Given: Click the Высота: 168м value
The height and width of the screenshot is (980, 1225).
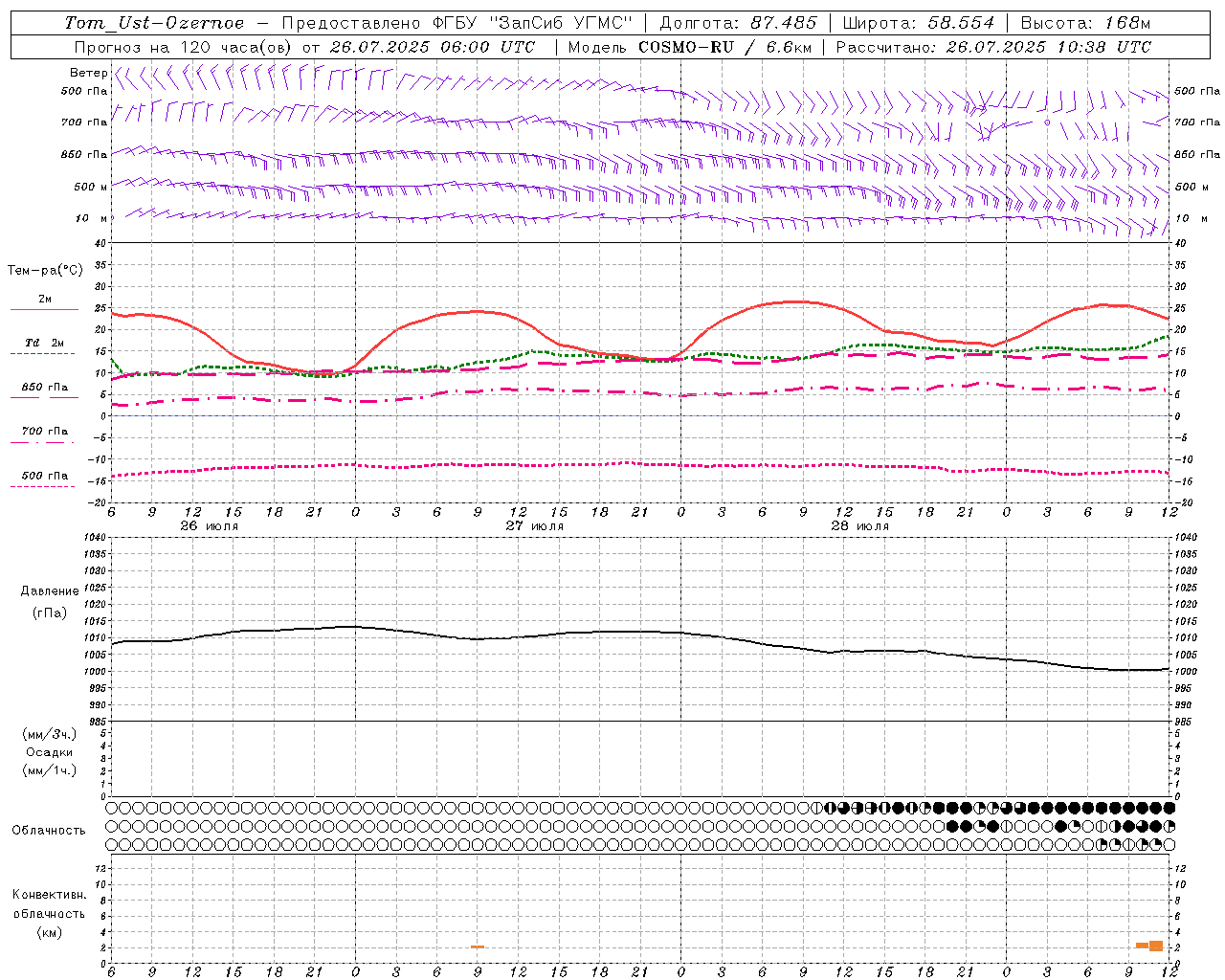Looking at the screenshot, I should pos(1085,23).
